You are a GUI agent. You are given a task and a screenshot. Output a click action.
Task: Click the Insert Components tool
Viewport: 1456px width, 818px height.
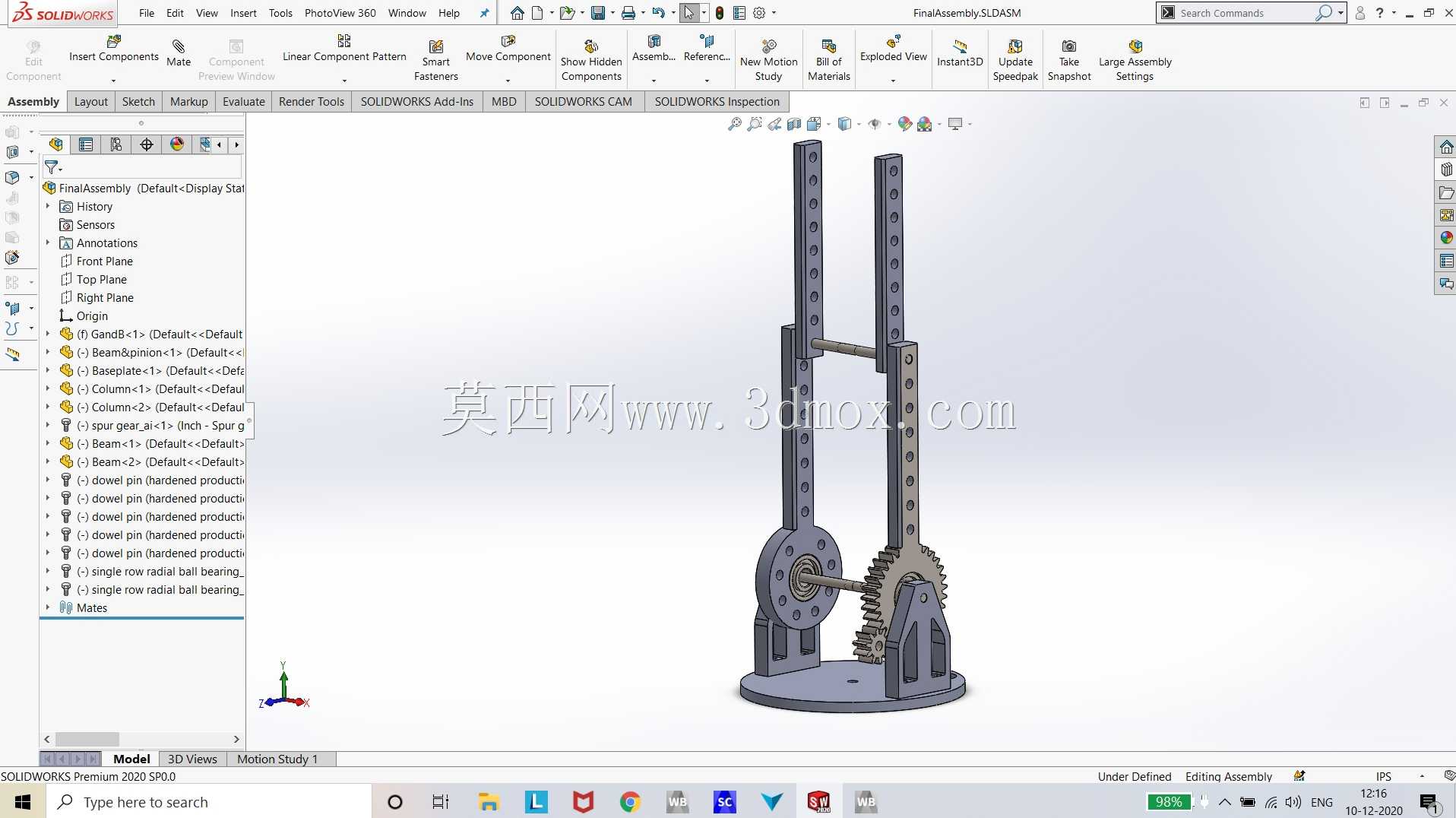[114, 49]
